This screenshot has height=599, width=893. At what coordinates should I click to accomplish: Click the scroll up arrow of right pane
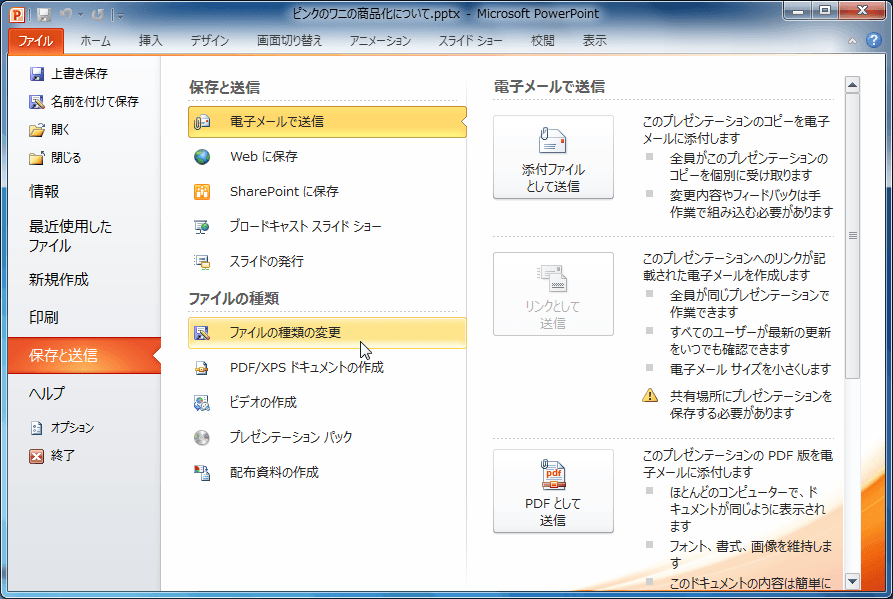pyautogui.click(x=852, y=85)
